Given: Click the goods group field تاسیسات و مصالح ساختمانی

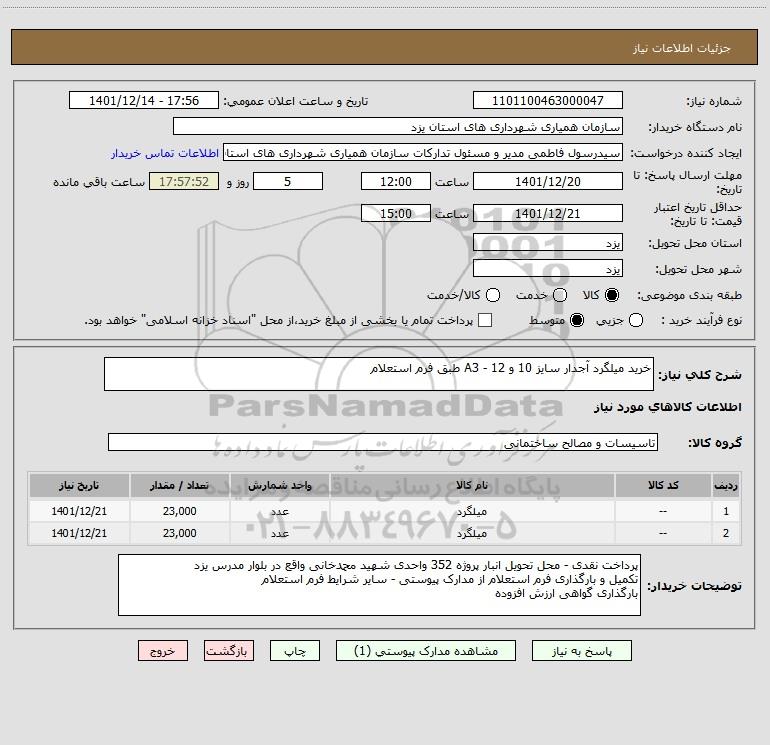Looking at the screenshot, I should point(383,442).
